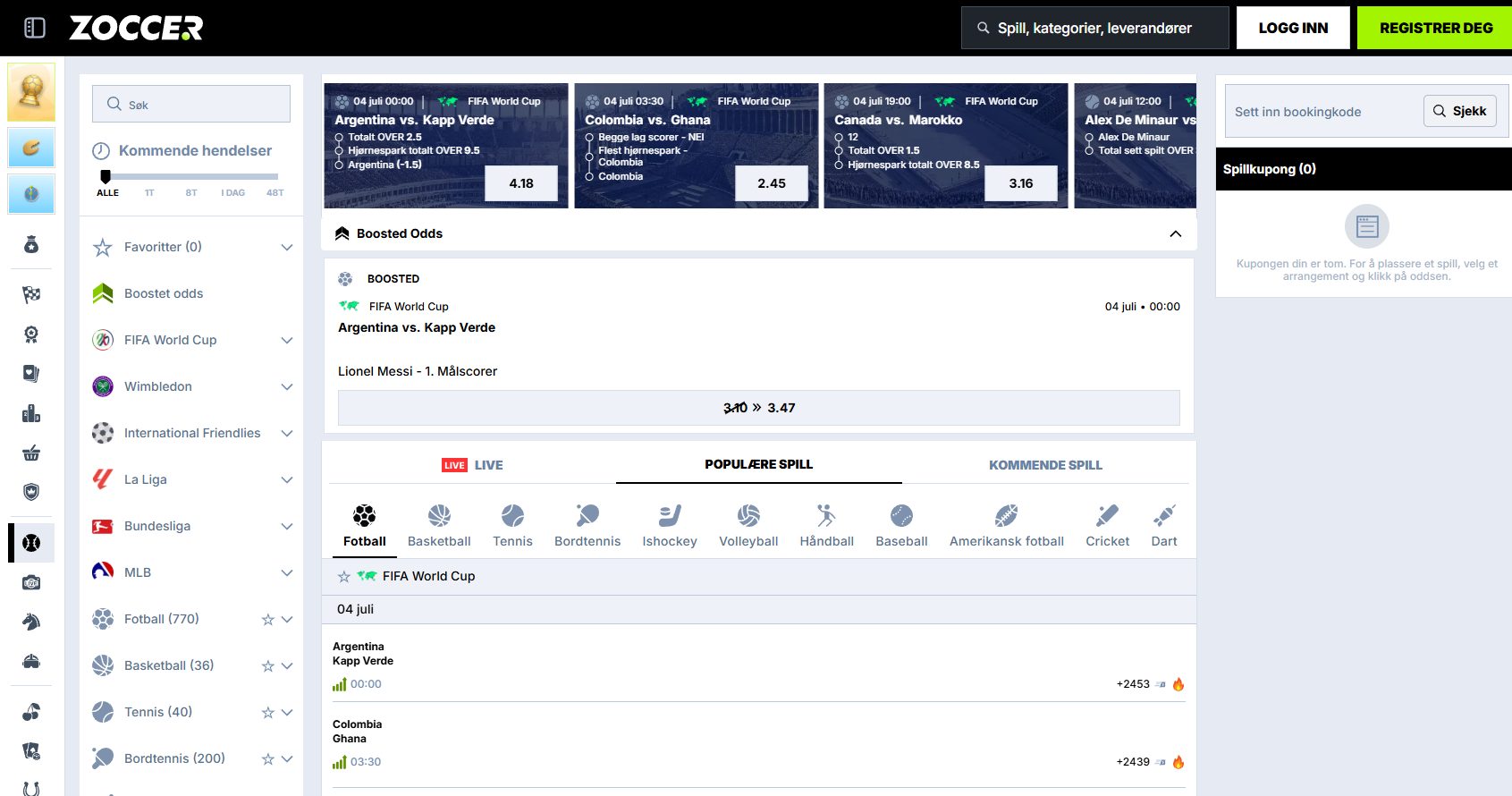Open the golden trophy promo tile in the left rail
This screenshot has width=1512, height=796.
[31, 92]
